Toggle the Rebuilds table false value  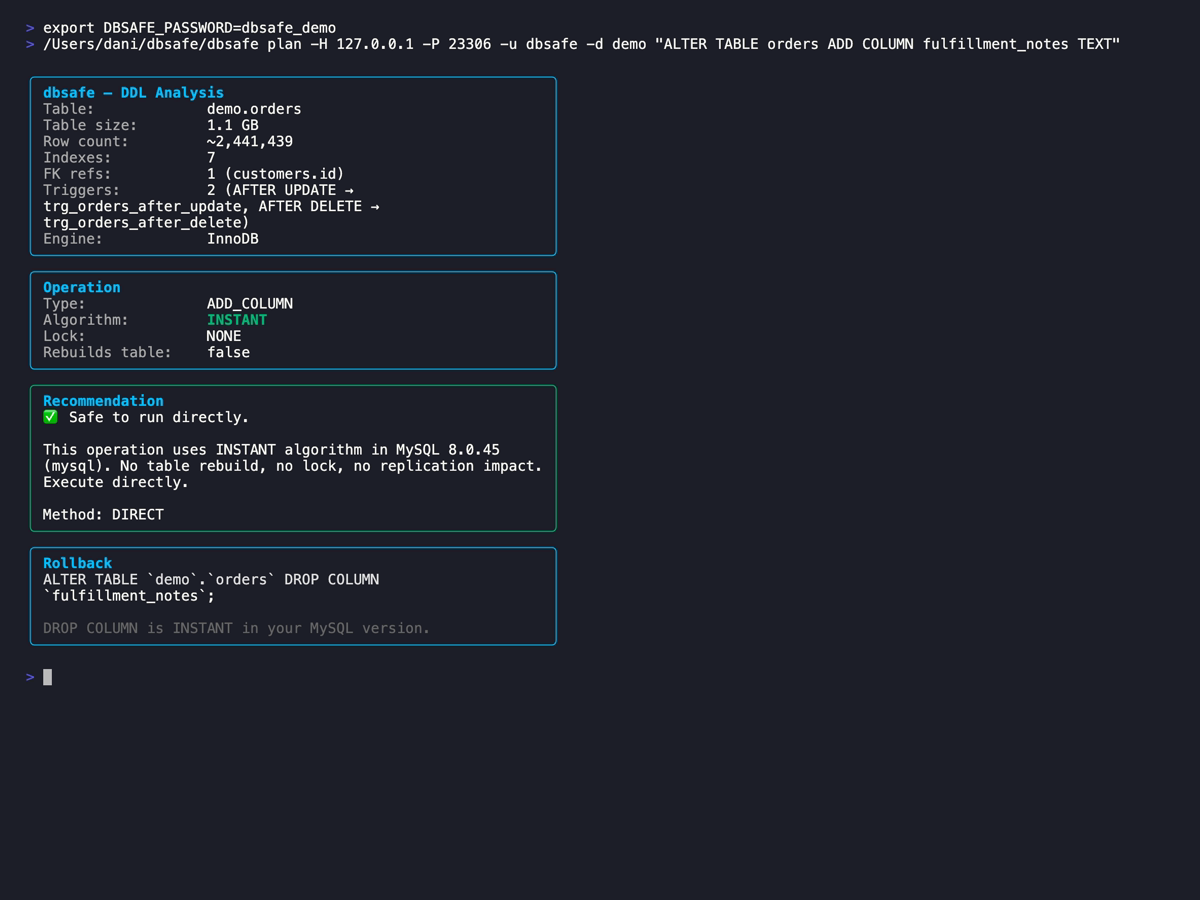coord(228,352)
